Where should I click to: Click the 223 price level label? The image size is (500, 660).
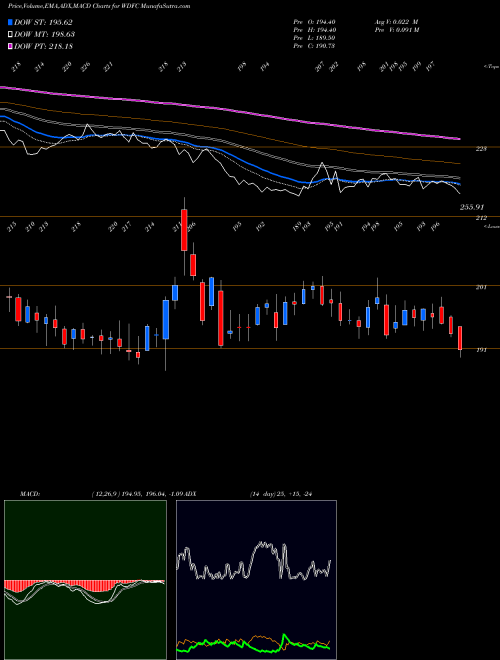481,149
